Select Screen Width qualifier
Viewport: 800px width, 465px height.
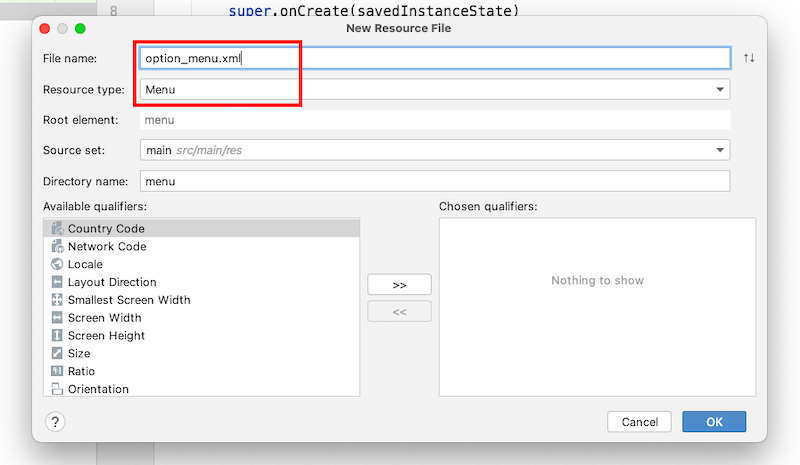[202, 317]
